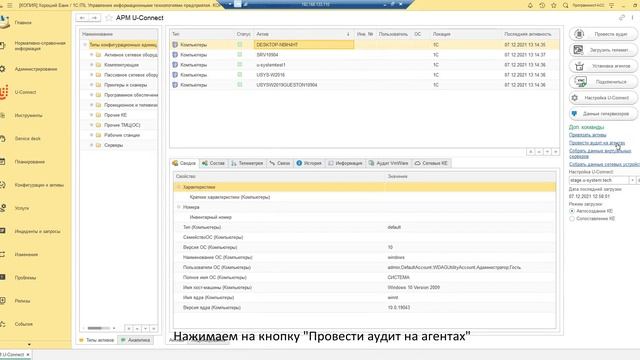This screenshot has height=360, width=640.
Task: Click the Установка агентов button
Action: tap(603, 66)
